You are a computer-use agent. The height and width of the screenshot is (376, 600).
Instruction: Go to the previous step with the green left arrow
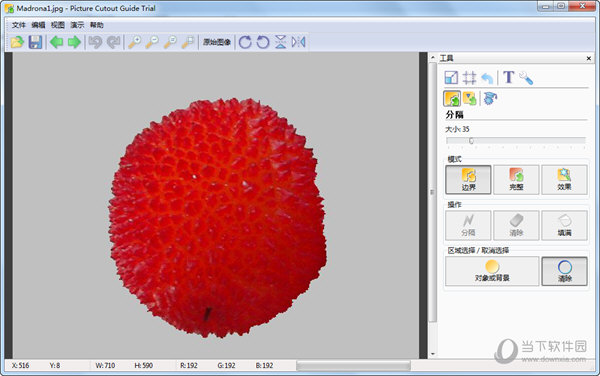(x=57, y=42)
